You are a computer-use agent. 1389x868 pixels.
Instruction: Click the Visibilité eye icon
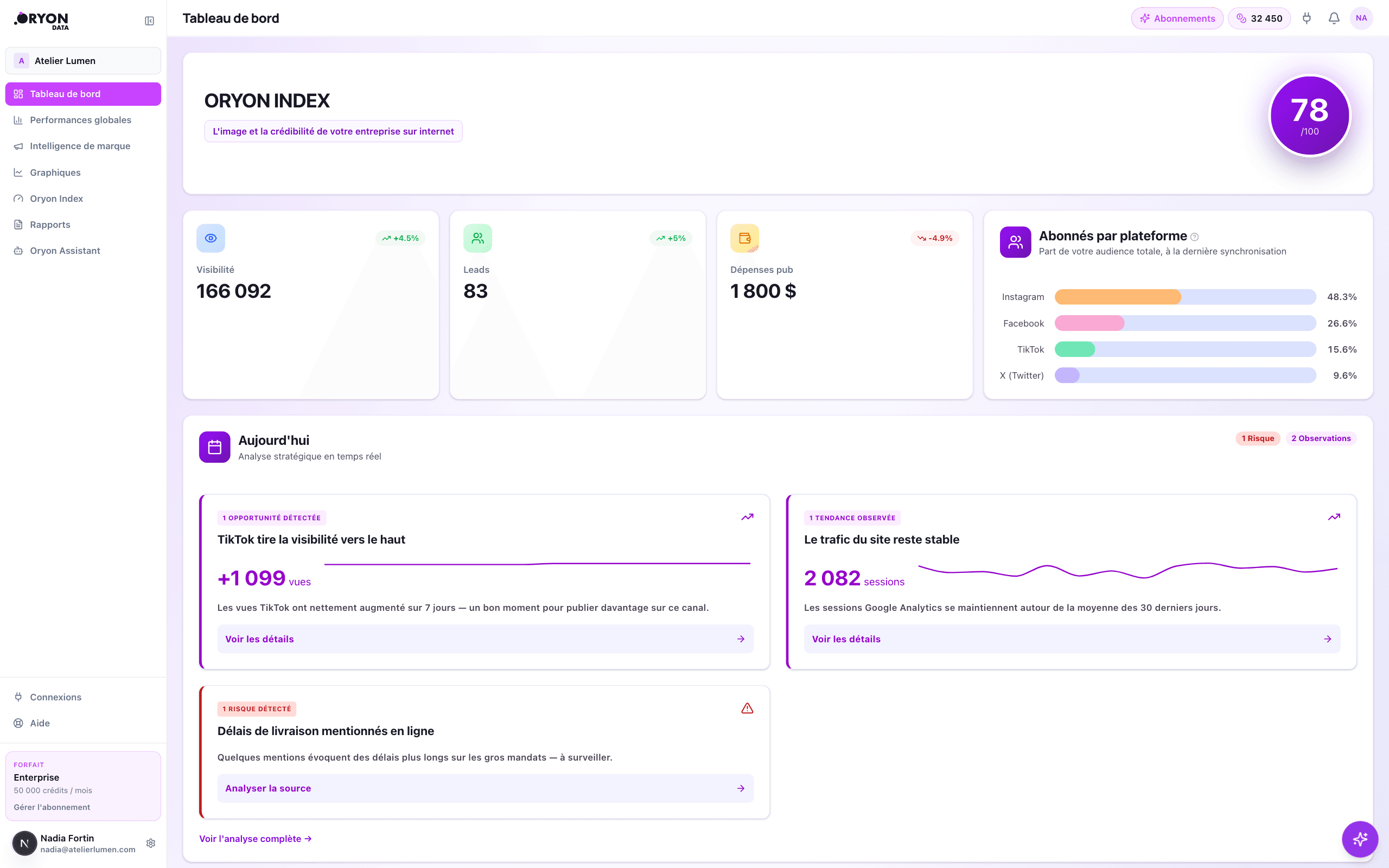(211, 238)
